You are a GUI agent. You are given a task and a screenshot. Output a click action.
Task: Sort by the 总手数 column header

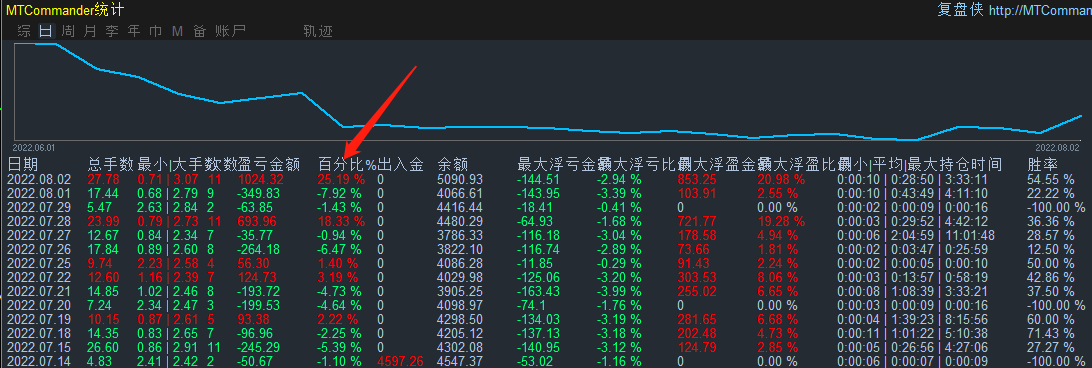click(111, 164)
